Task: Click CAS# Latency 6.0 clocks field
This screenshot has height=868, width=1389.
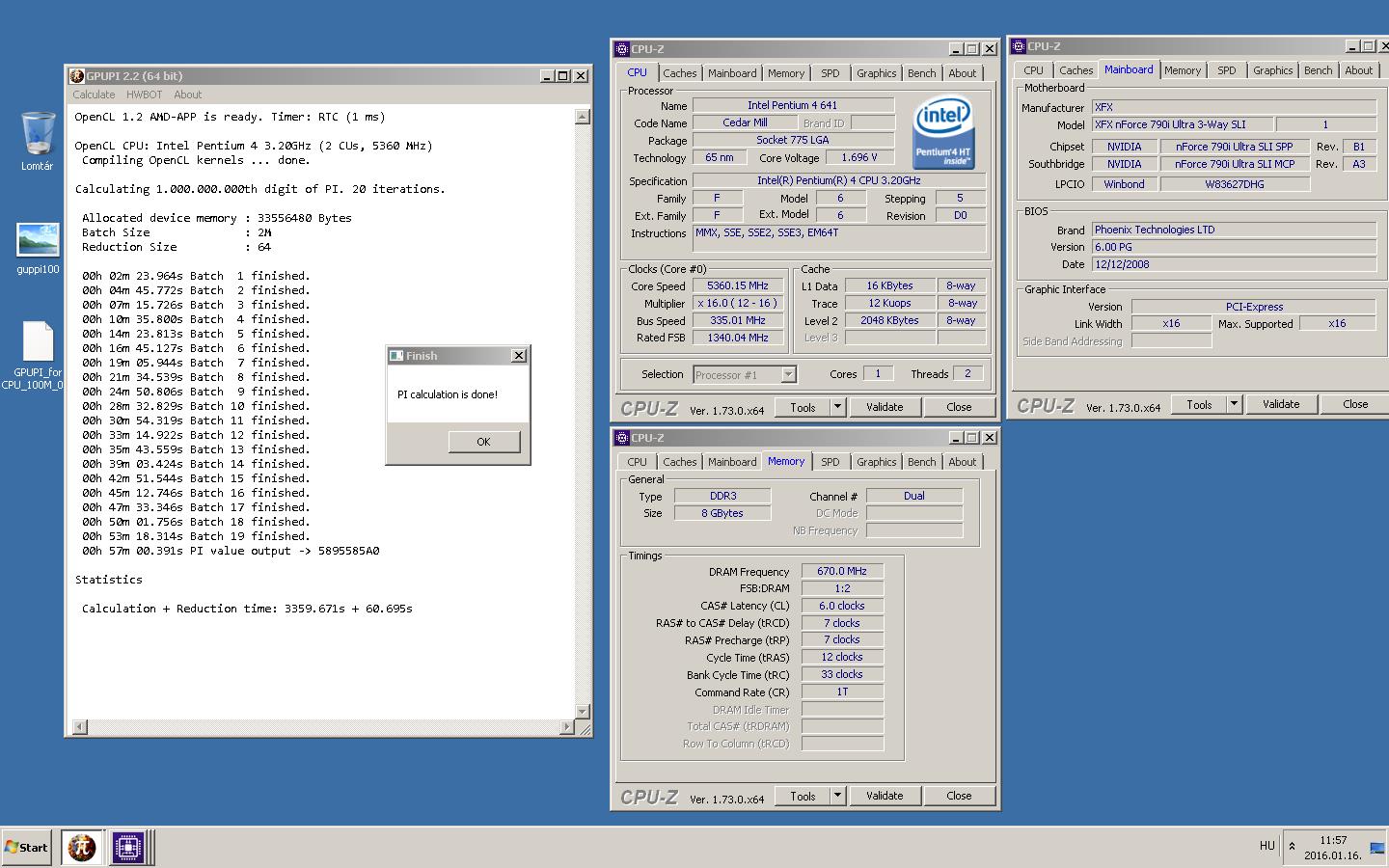Action: coord(842,606)
